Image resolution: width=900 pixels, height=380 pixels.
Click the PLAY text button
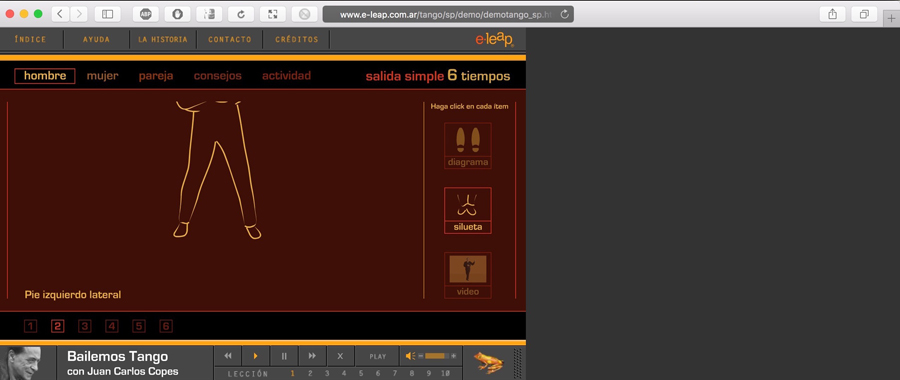(378, 356)
